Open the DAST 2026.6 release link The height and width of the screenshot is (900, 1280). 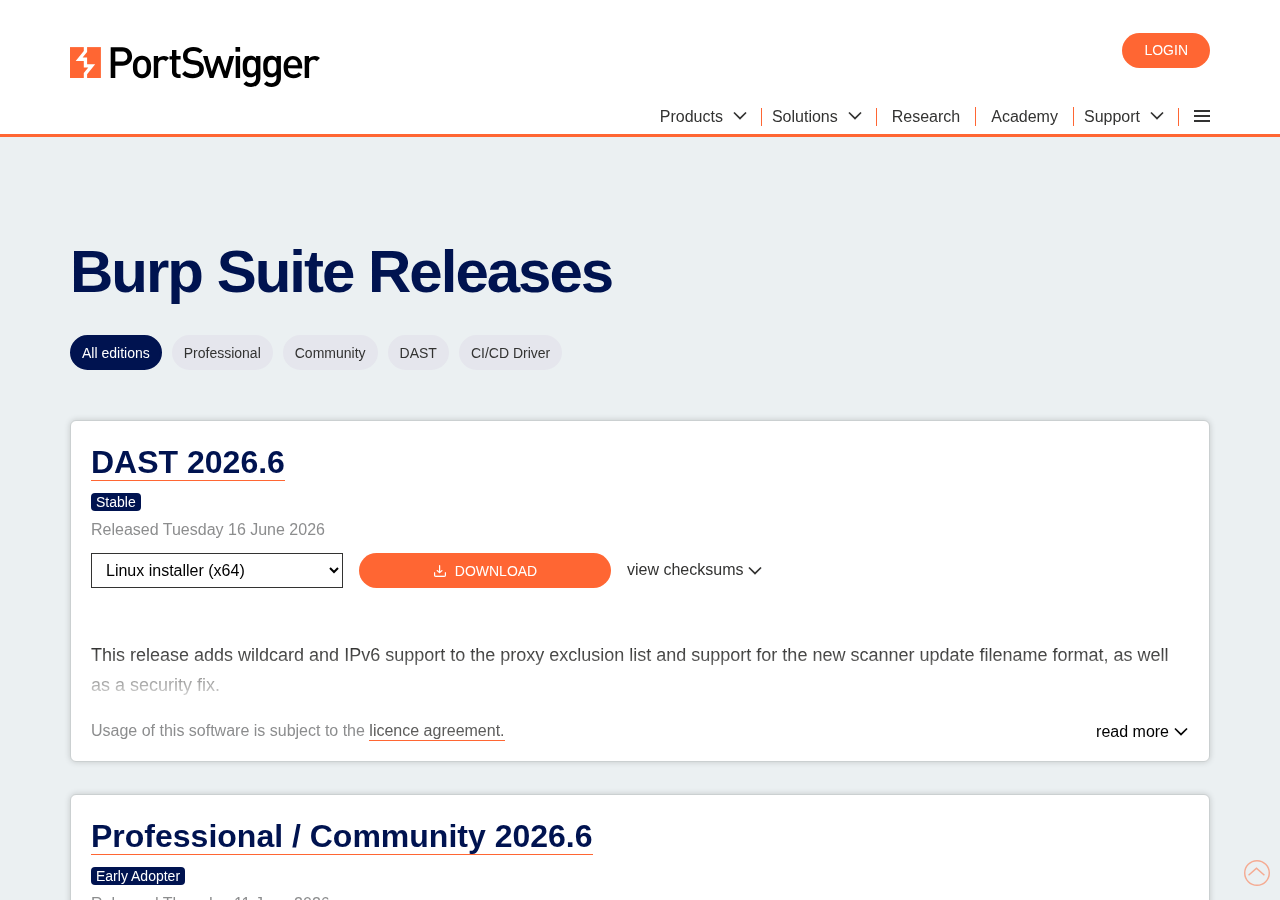pos(188,462)
